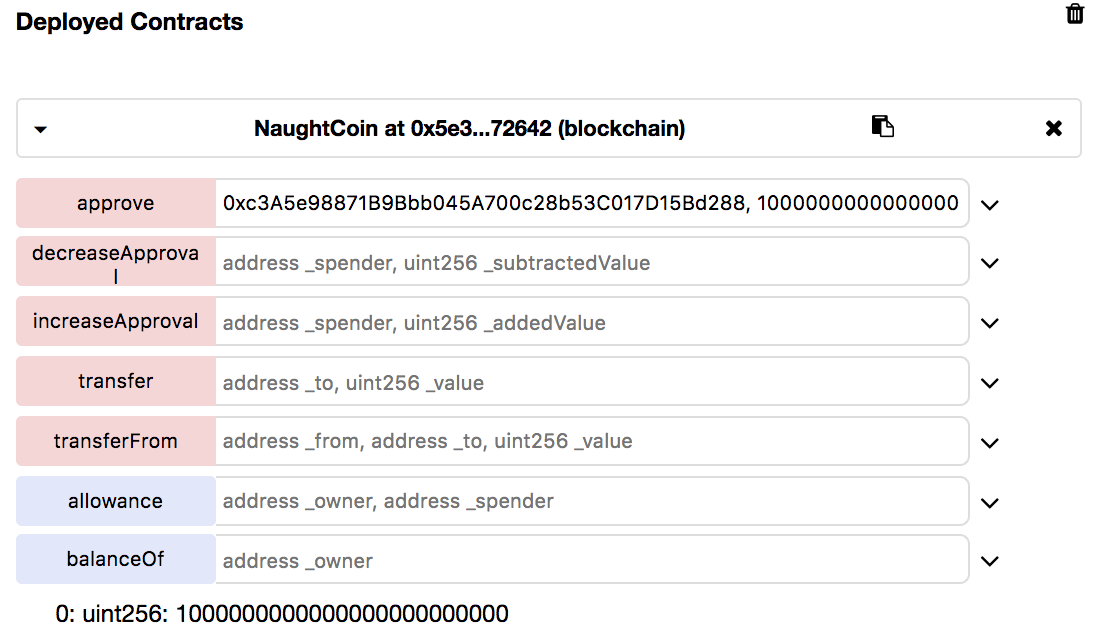This screenshot has width=1106, height=642.
Task: Expand the increaseApproval parameter fields
Action: pos(990,324)
